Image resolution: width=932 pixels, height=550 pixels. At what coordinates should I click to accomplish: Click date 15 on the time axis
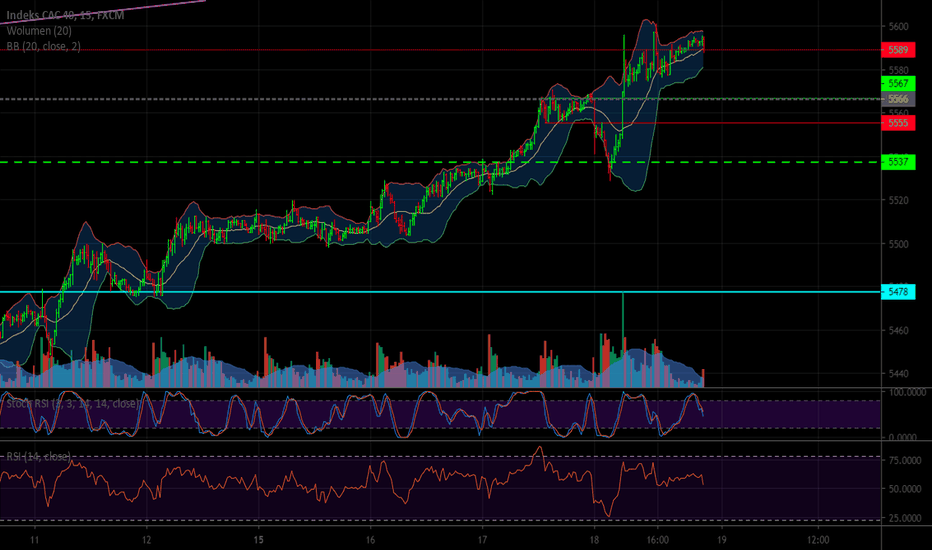(x=259, y=540)
